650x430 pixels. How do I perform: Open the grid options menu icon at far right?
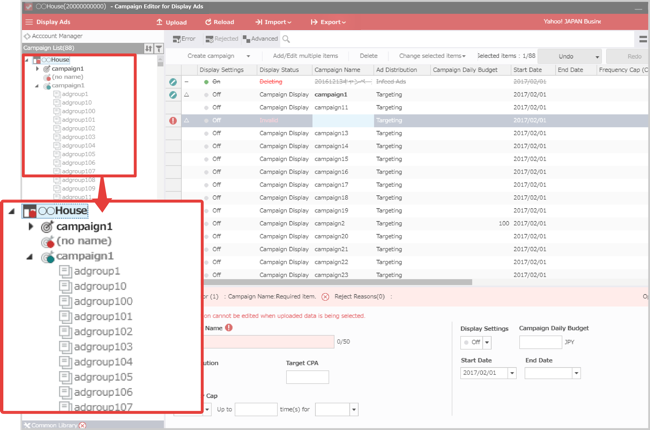643,39
